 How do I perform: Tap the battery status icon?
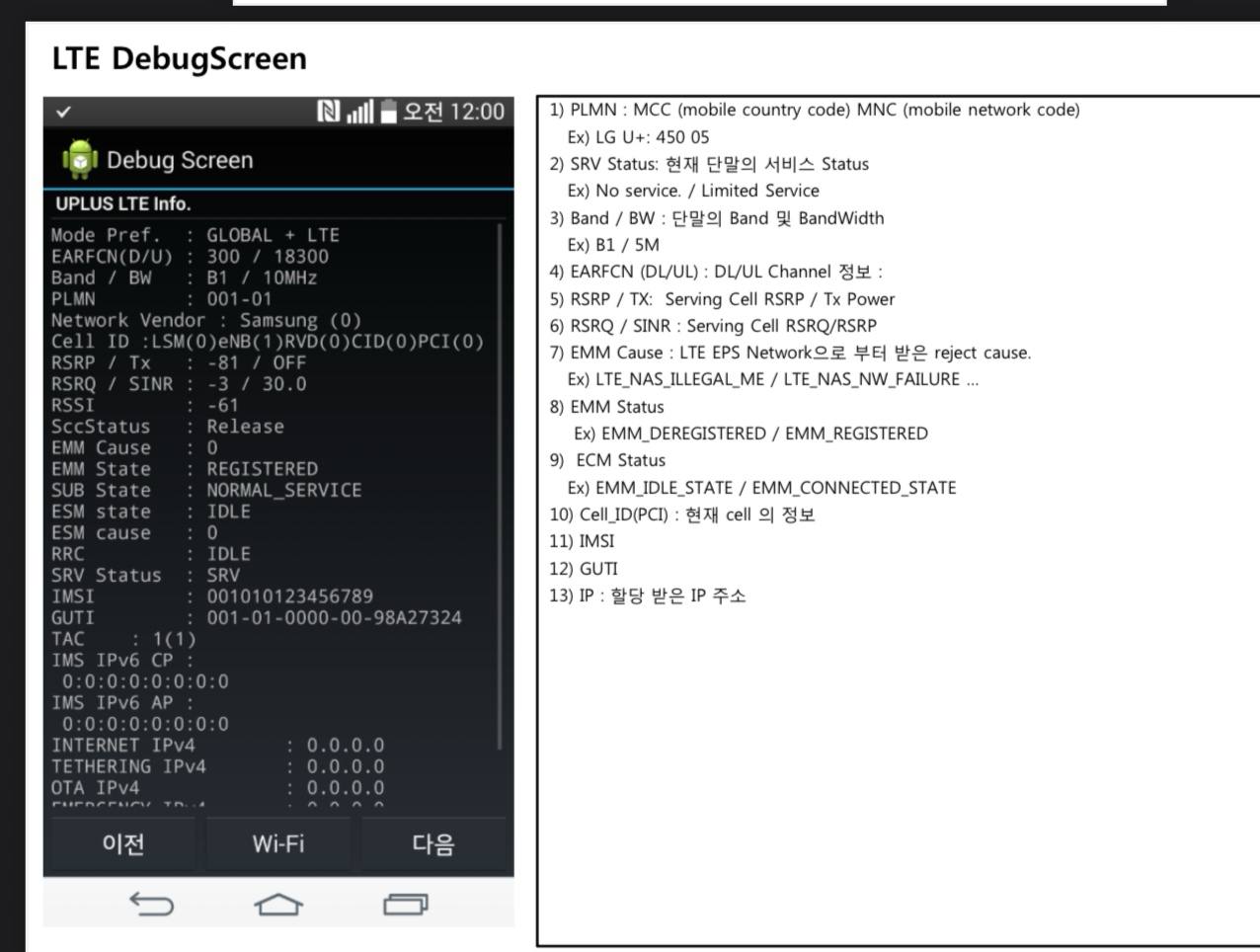388,112
